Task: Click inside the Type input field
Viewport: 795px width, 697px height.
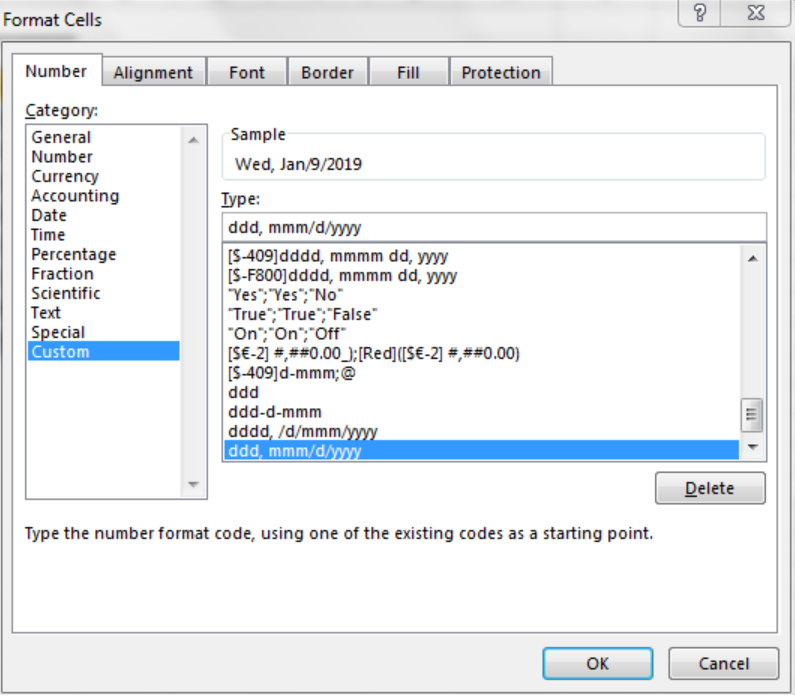Action: click(x=494, y=228)
